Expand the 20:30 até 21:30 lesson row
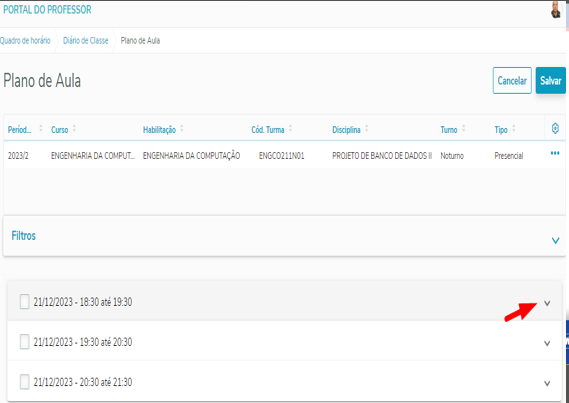 click(x=547, y=383)
